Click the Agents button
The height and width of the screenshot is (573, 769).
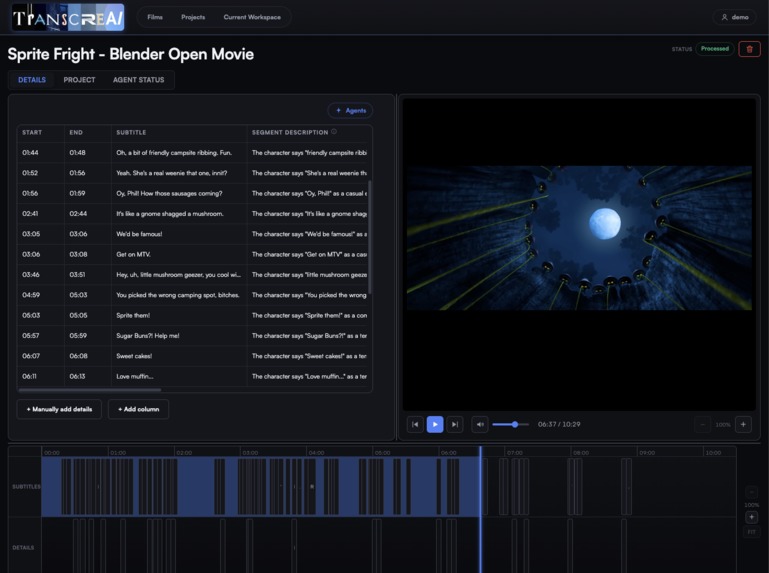pyautogui.click(x=350, y=110)
